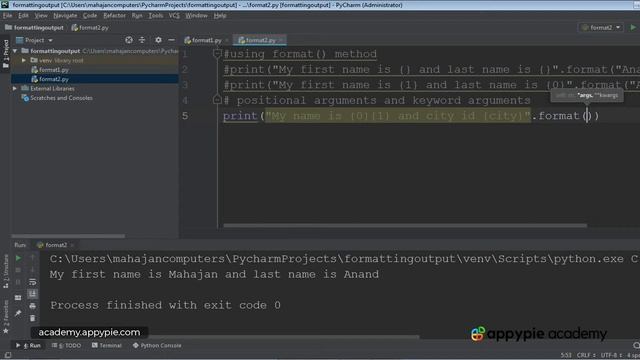
Task: Click the Project panel horizontal scrollbar
Action: coord(68,236)
